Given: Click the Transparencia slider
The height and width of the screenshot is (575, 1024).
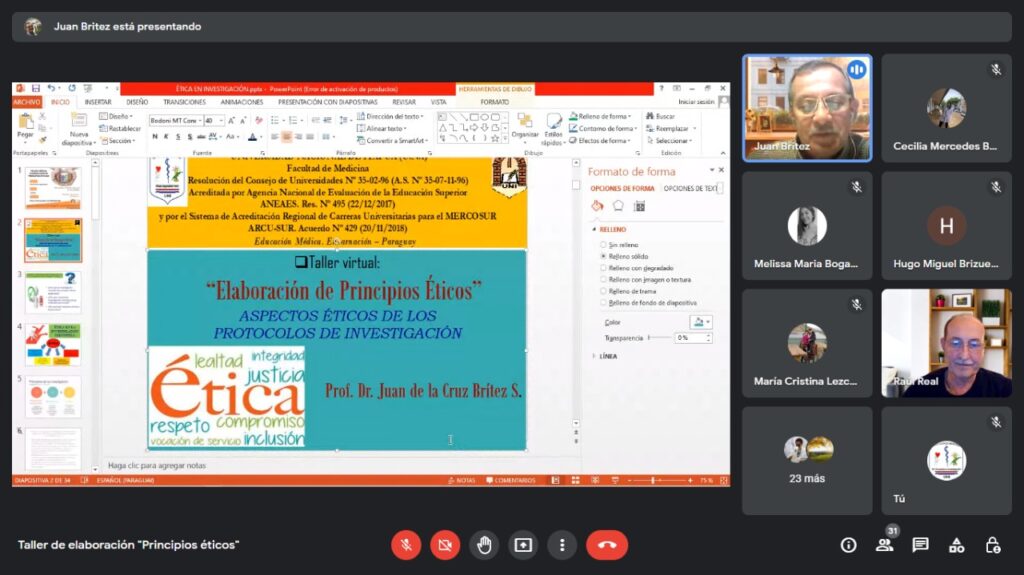Looking at the screenshot, I should pyautogui.click(x=660, y=338).
